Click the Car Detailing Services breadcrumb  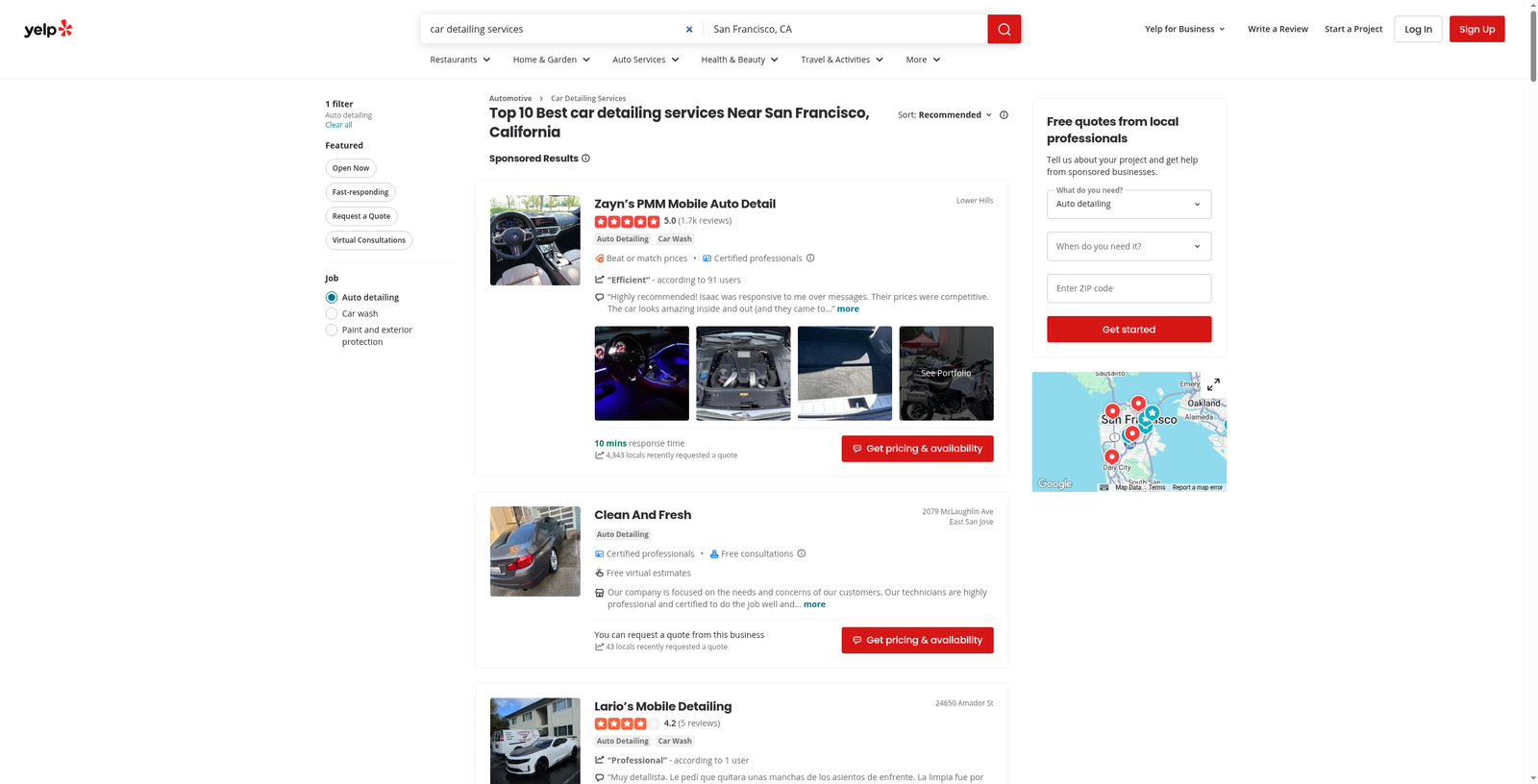point(588,99)
